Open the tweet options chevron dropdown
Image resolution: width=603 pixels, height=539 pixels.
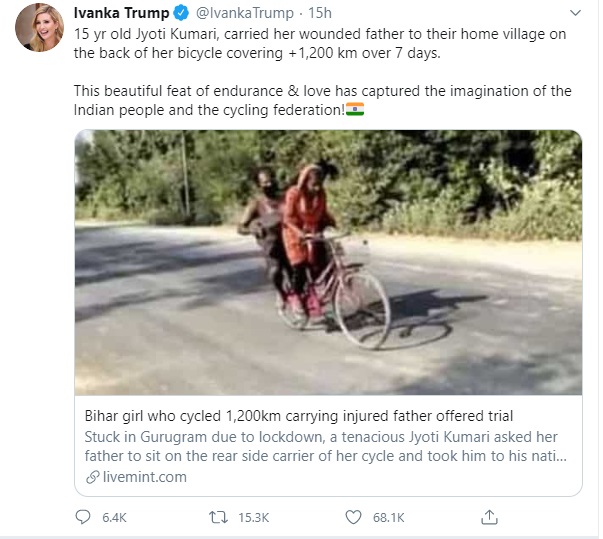[x=575, y=13]
